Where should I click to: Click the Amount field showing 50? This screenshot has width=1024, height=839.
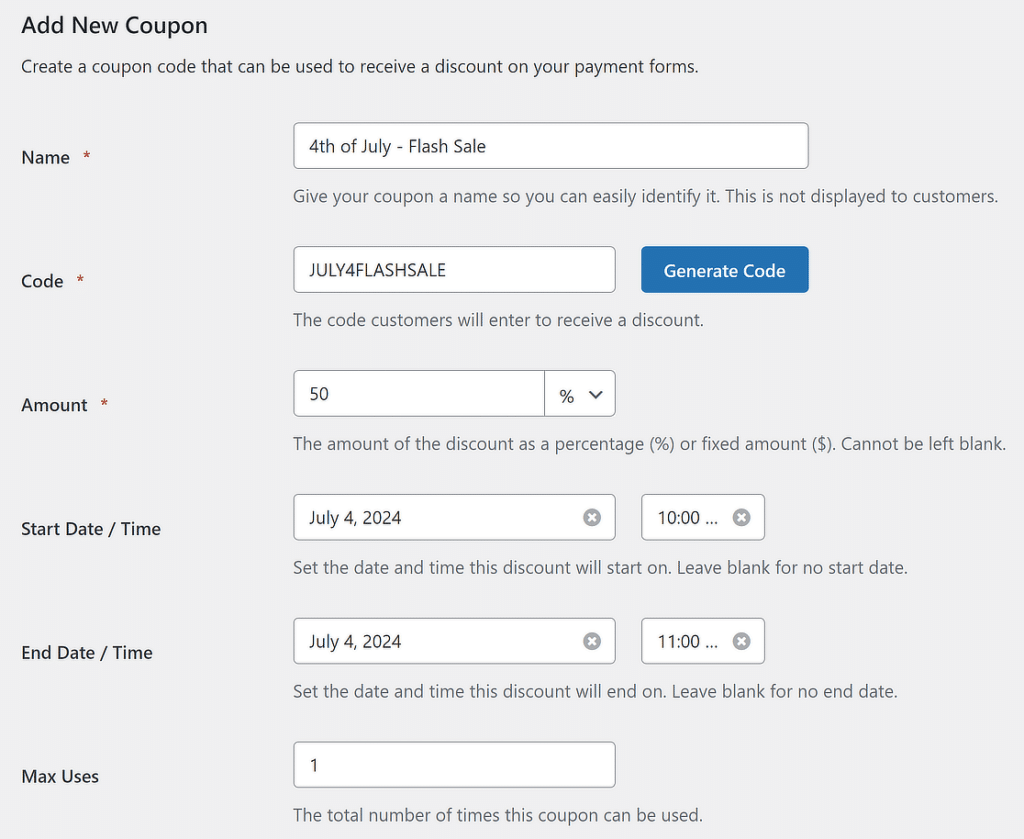pyautogui.click(x=418, y=393)
